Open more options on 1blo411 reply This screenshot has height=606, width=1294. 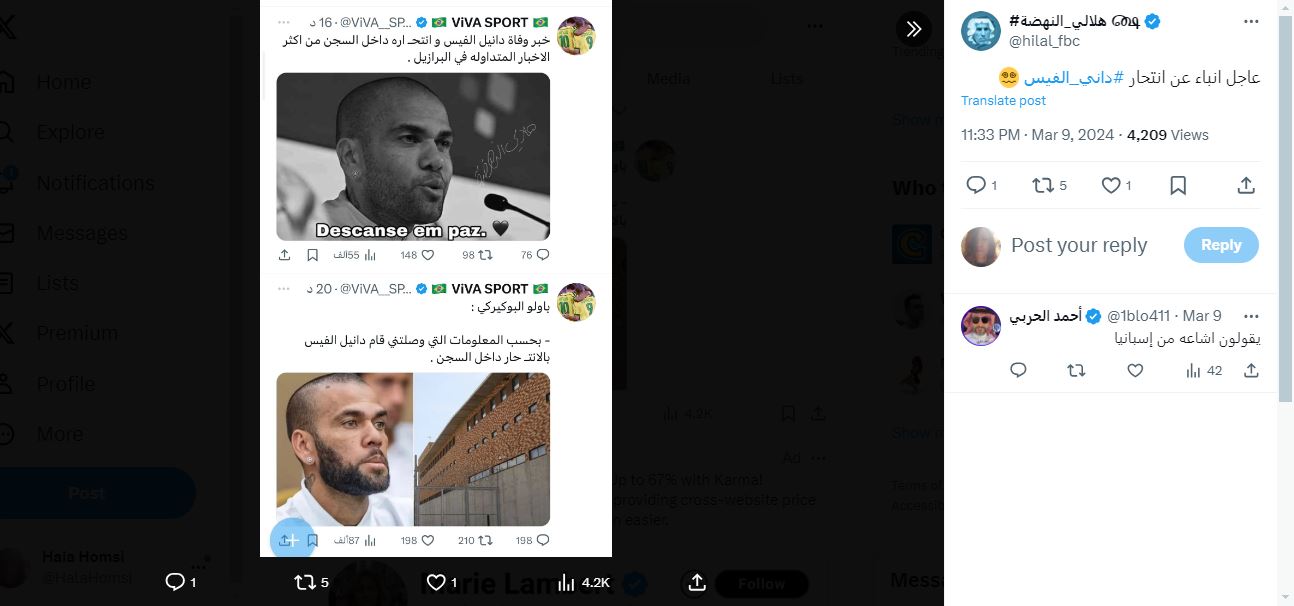click(1250, 316)
